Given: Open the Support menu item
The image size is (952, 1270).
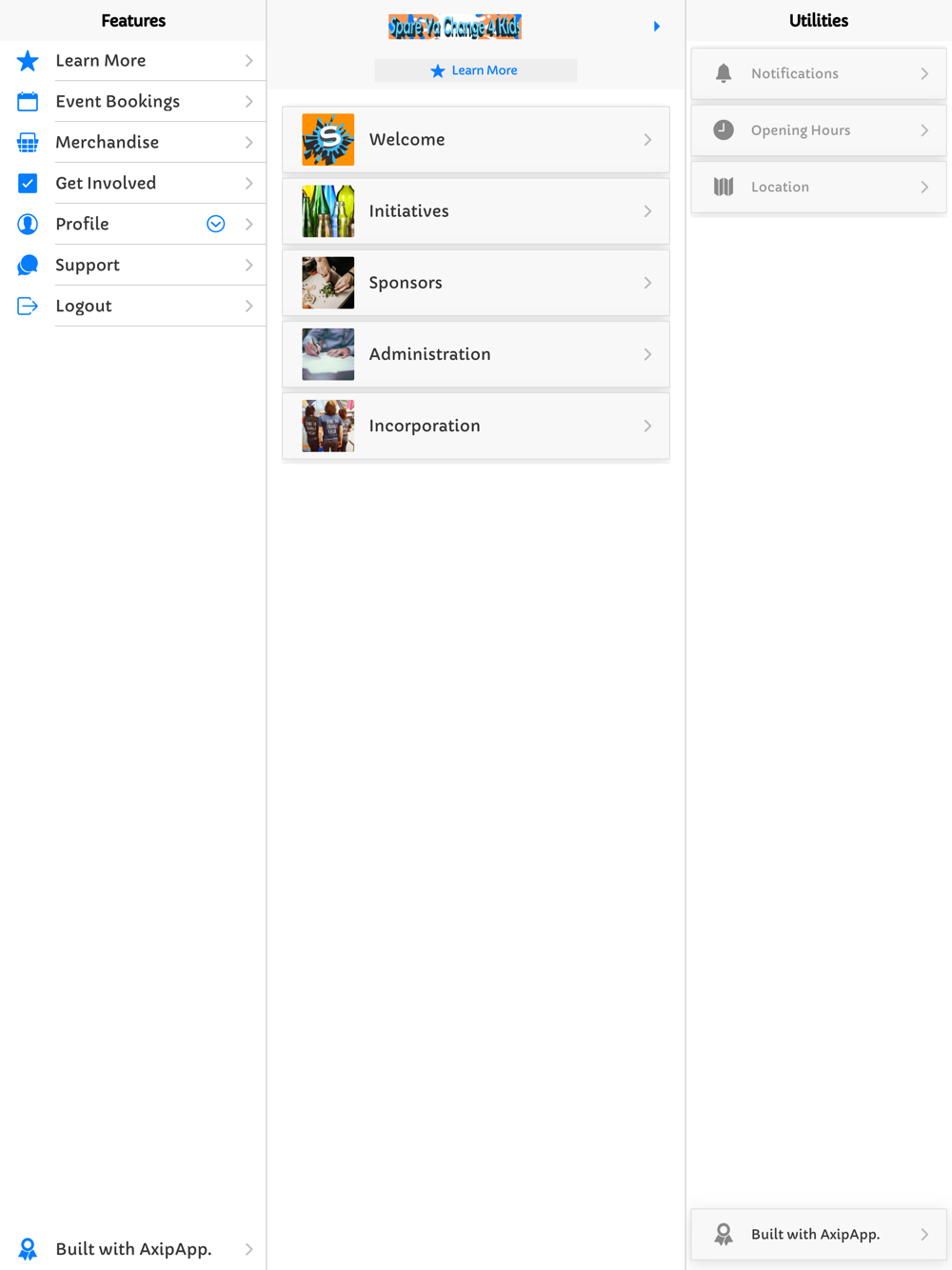Looking at the screenshot, I should coord(133,266).
